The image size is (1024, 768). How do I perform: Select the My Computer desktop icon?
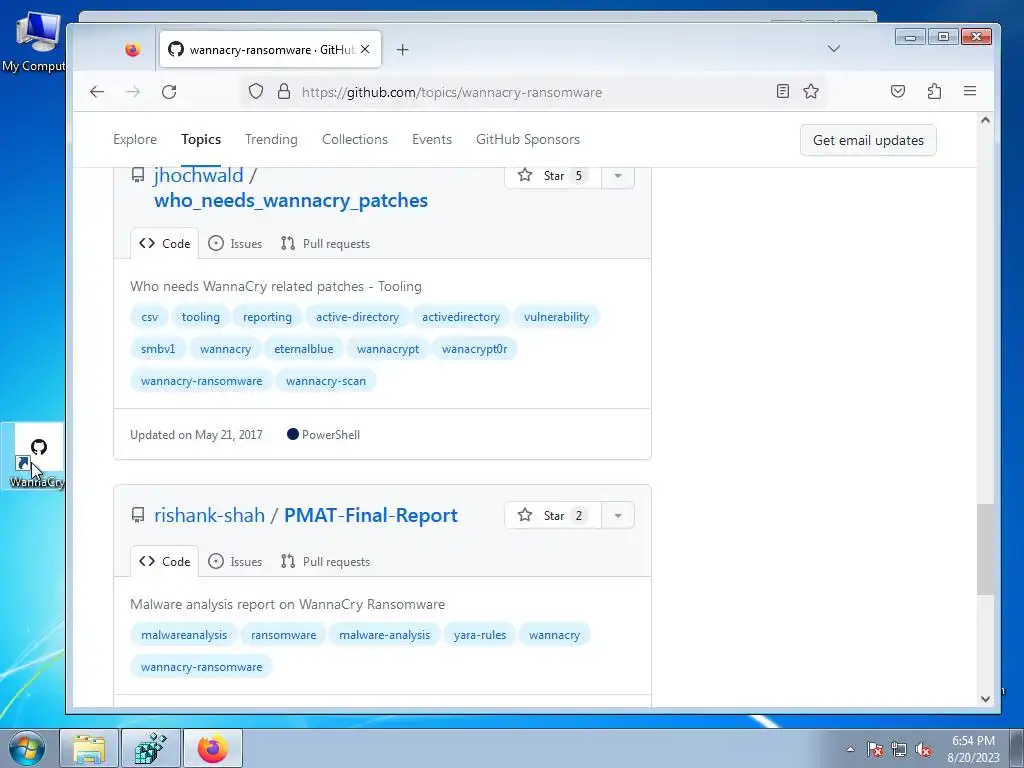36,40
